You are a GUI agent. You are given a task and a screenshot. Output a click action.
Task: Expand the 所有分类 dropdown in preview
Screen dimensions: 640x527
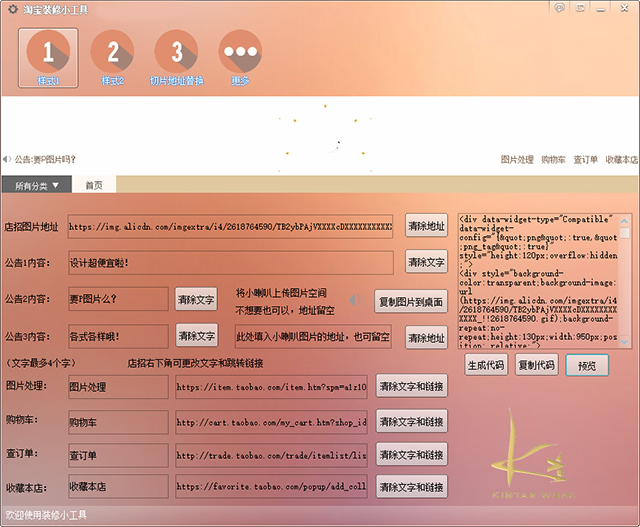(x=37, y=186)
